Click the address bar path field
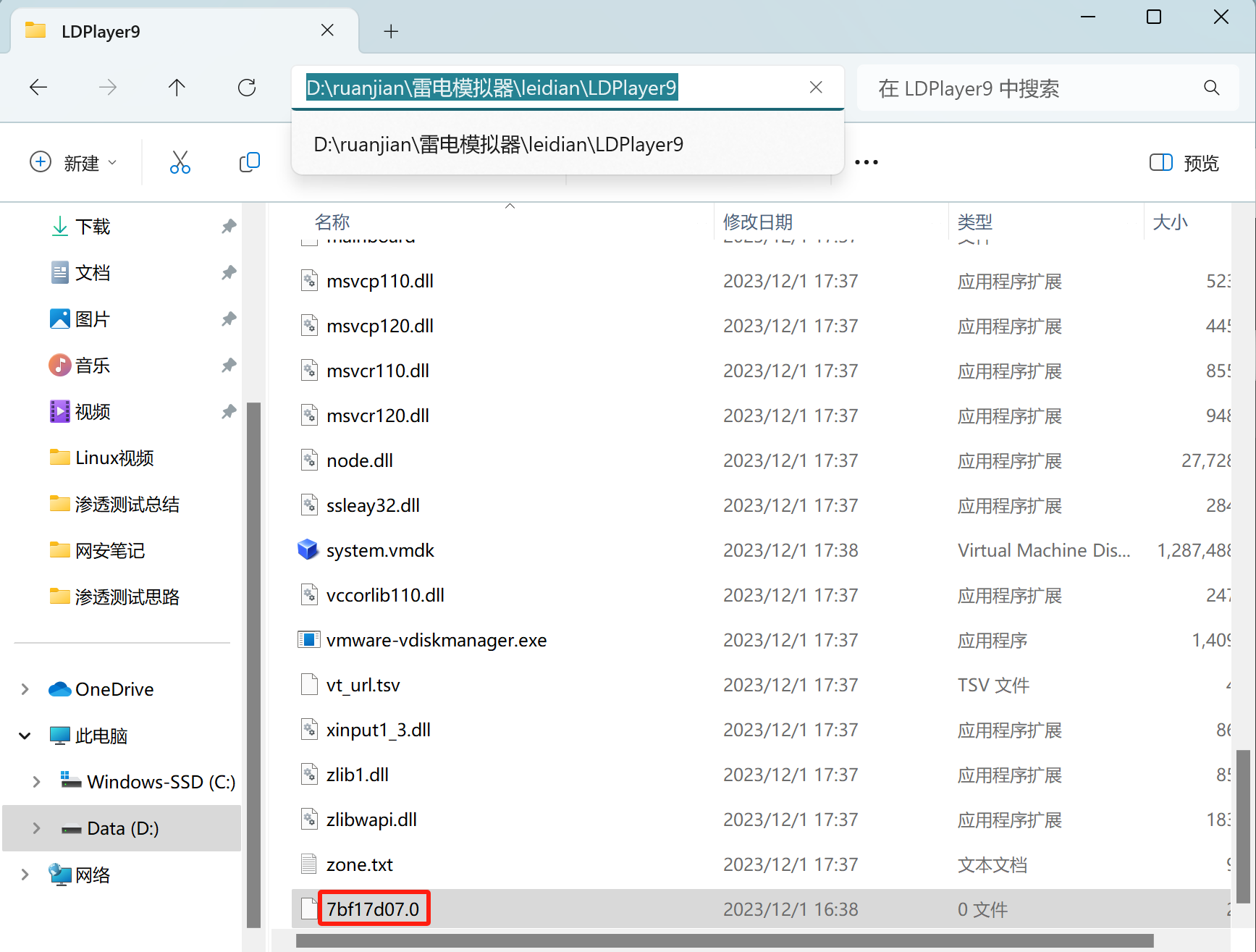The image size is (1256, 952). click(568, 88)
